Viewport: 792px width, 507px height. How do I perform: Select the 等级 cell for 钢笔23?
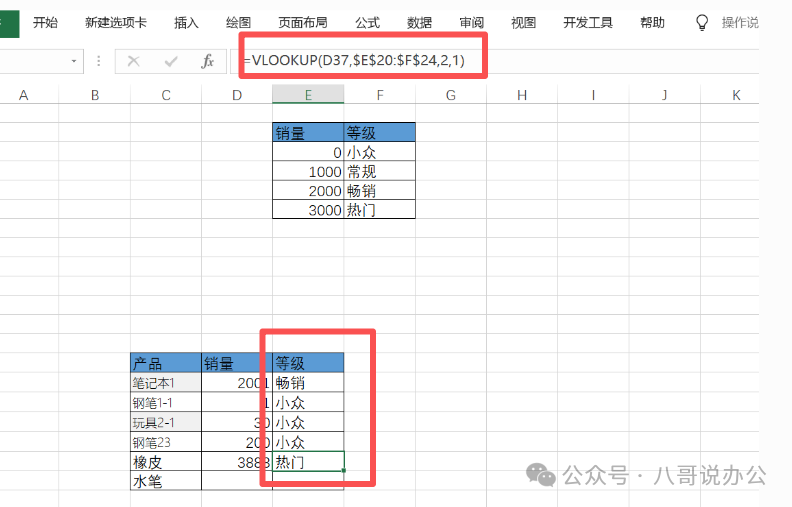tap(308, 442)
